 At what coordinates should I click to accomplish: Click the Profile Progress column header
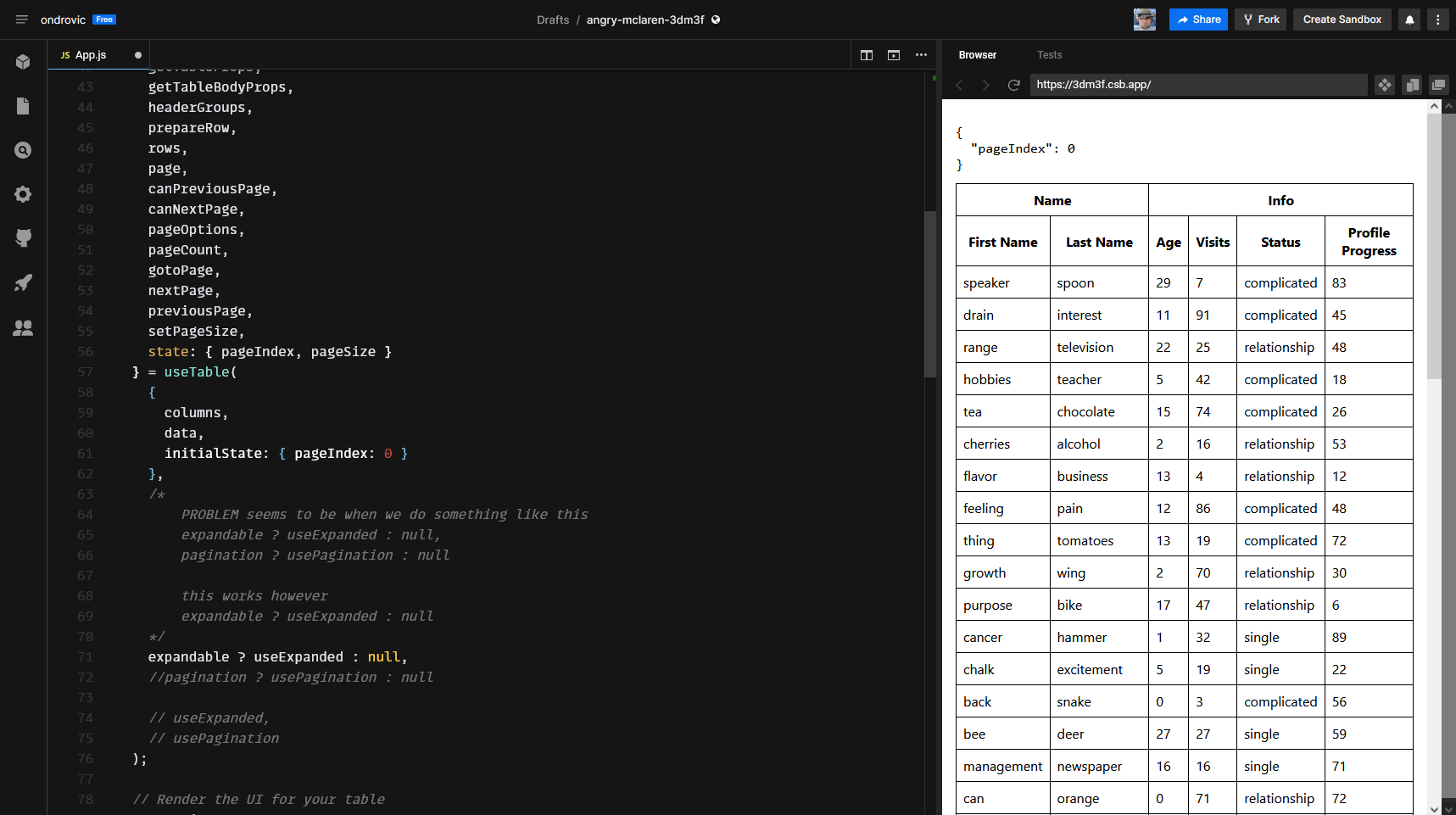coord(1369,242)
